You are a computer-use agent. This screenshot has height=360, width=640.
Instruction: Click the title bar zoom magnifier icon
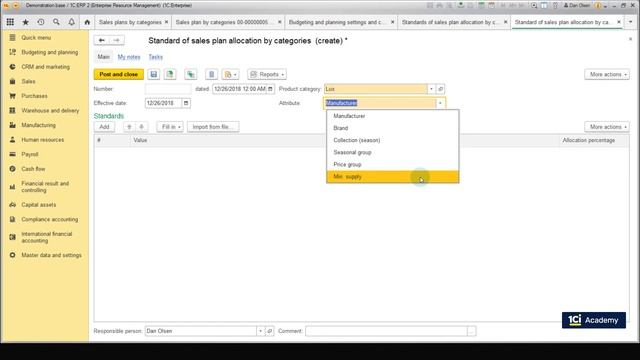click(534, 6)
